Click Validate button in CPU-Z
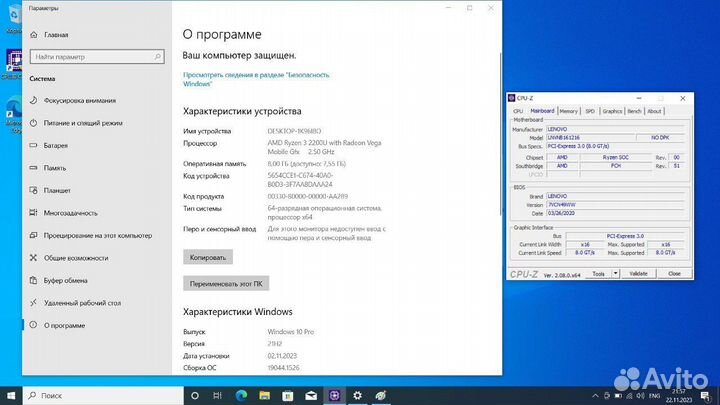 coord(638,274)
